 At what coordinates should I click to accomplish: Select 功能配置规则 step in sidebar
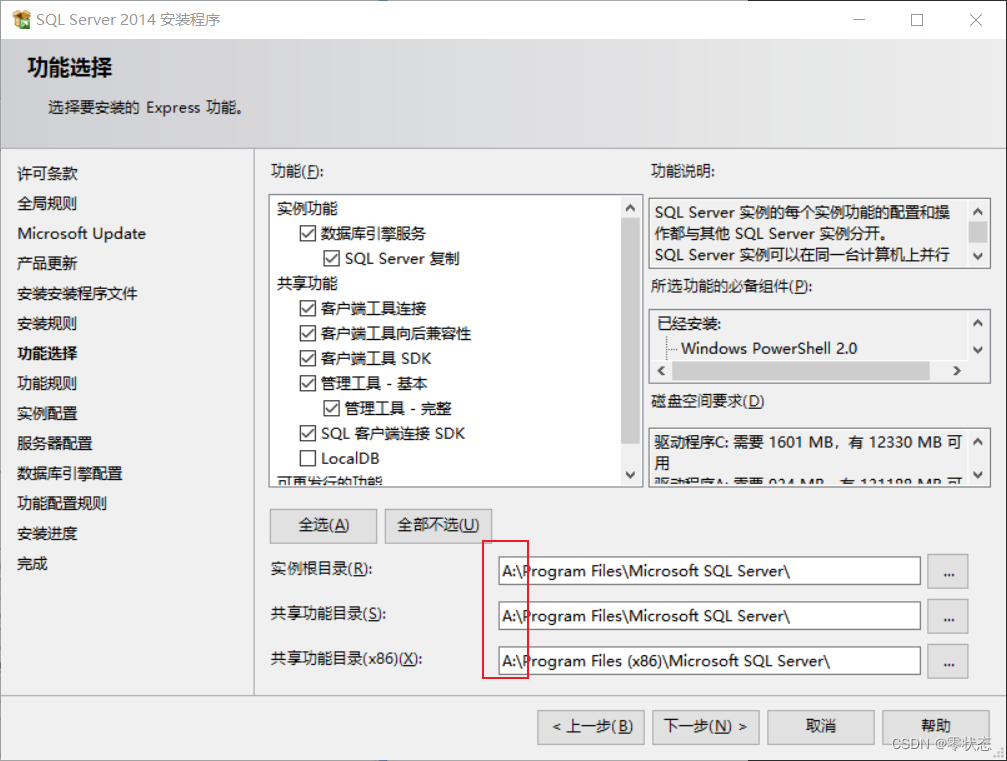point(62,503)
